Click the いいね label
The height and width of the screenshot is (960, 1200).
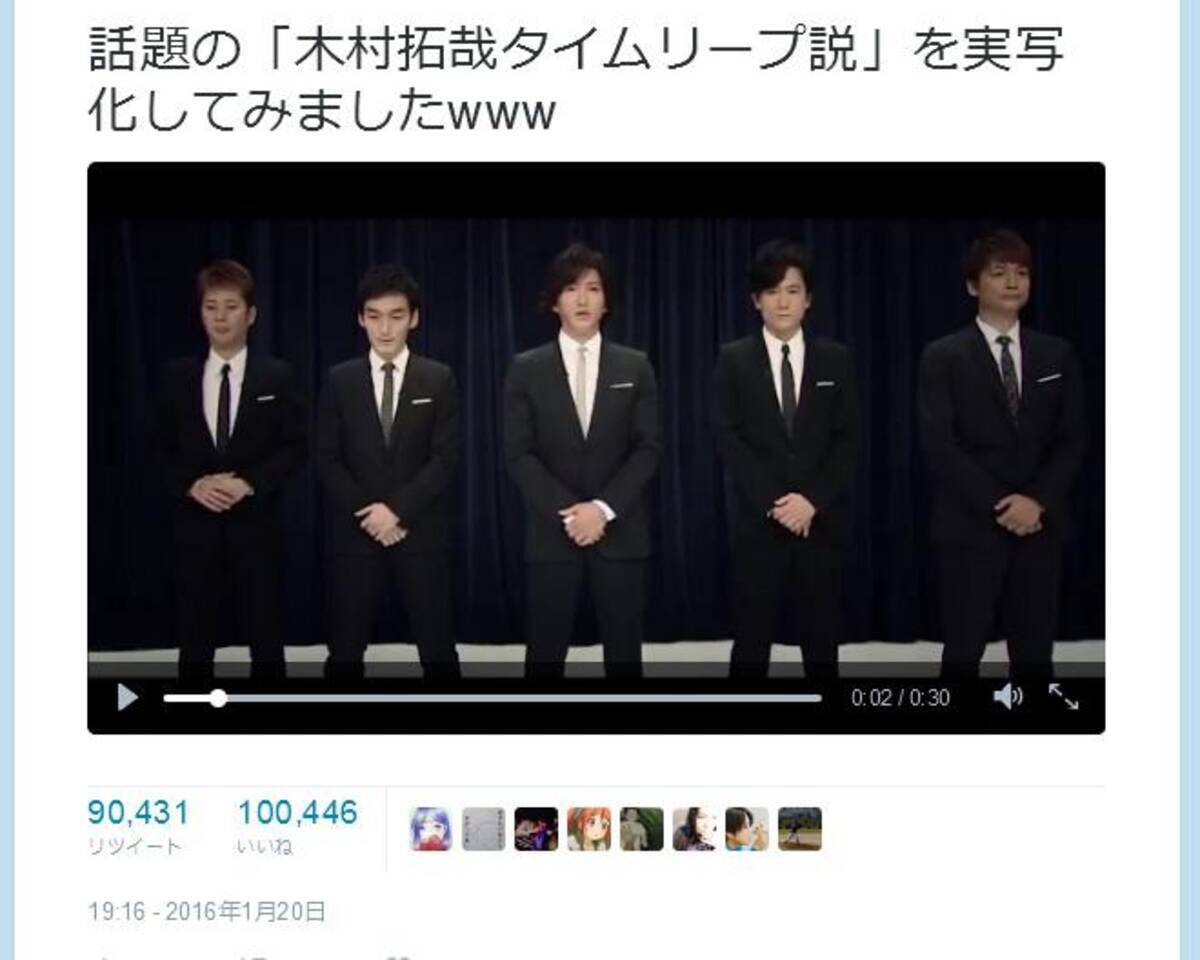[265, 847]
